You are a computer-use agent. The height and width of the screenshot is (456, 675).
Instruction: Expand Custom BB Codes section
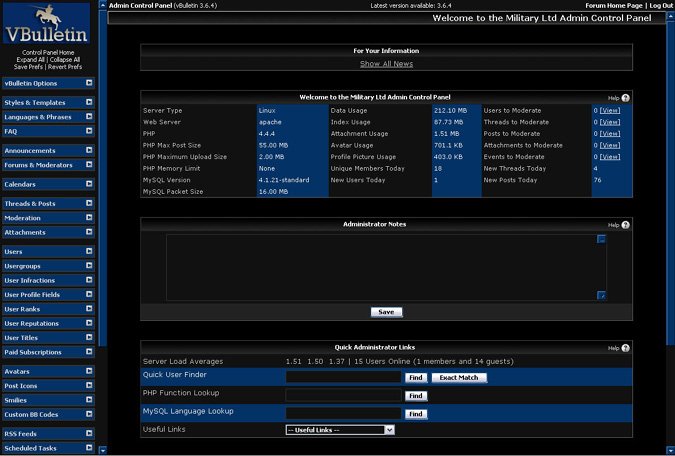coord(89,414)
